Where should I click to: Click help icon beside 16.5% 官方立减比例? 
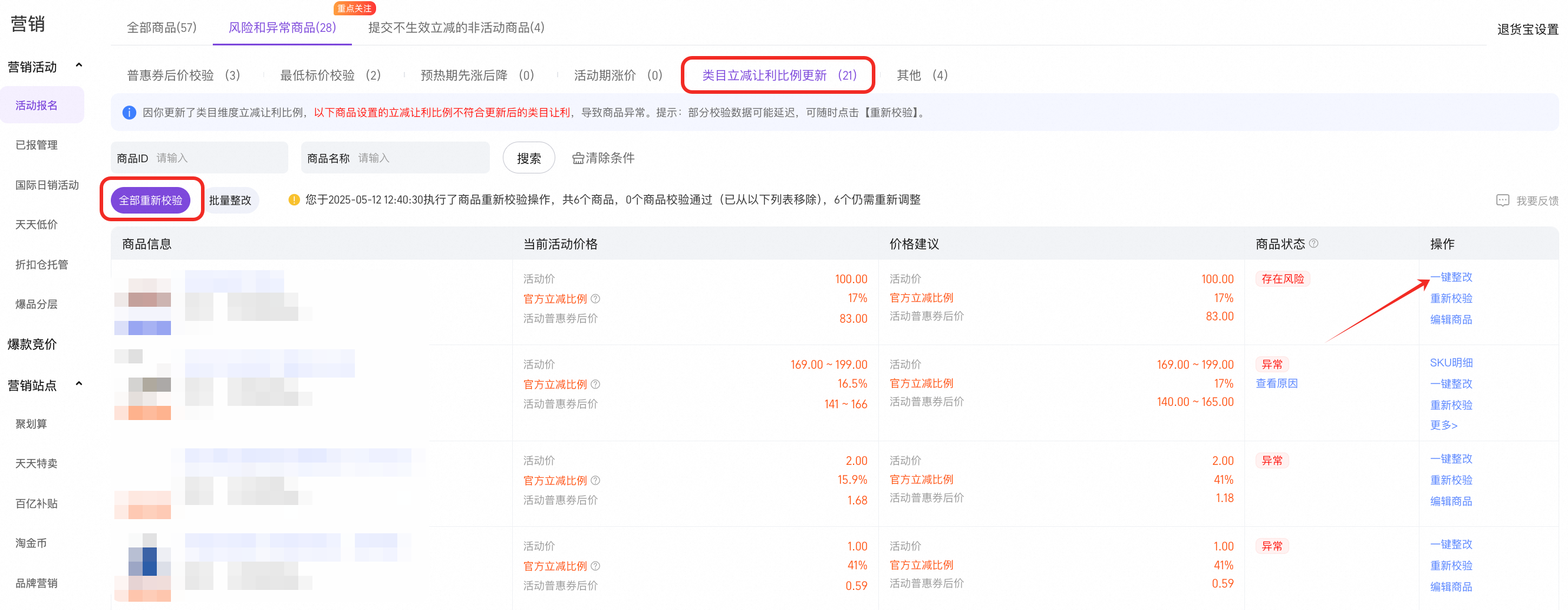[595, 384]
